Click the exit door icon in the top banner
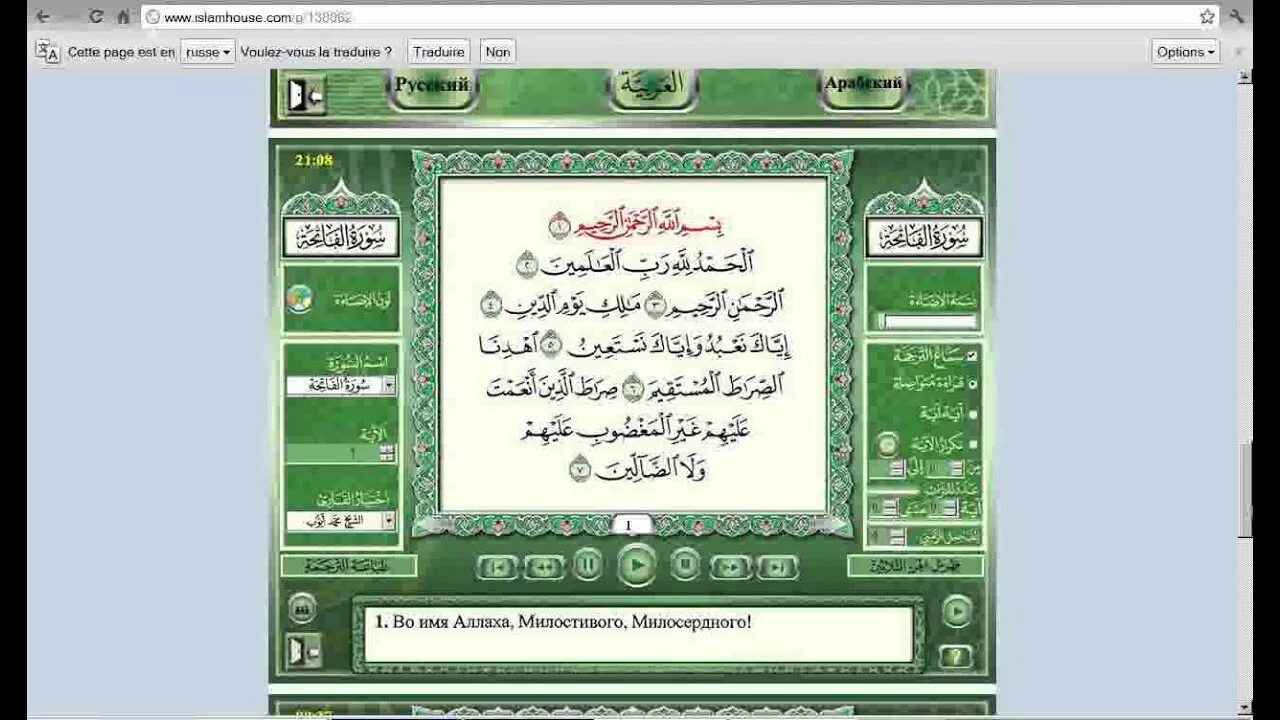The height and width of the screenshot is (720, 1280). [x=304, y=95]
